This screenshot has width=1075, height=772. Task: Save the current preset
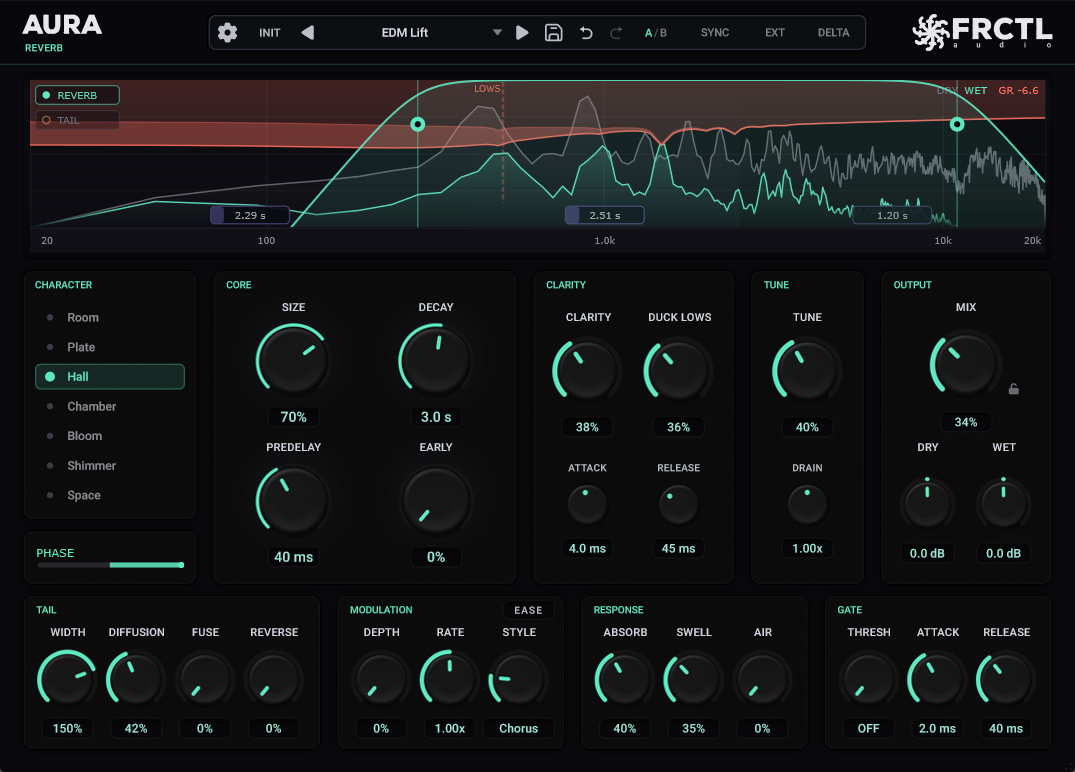553,32
